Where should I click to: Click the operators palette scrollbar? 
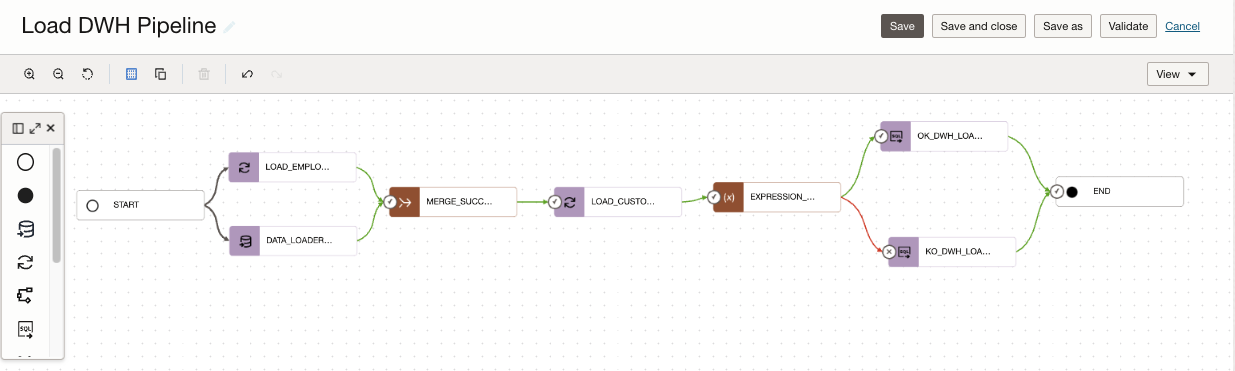[57, 205]
